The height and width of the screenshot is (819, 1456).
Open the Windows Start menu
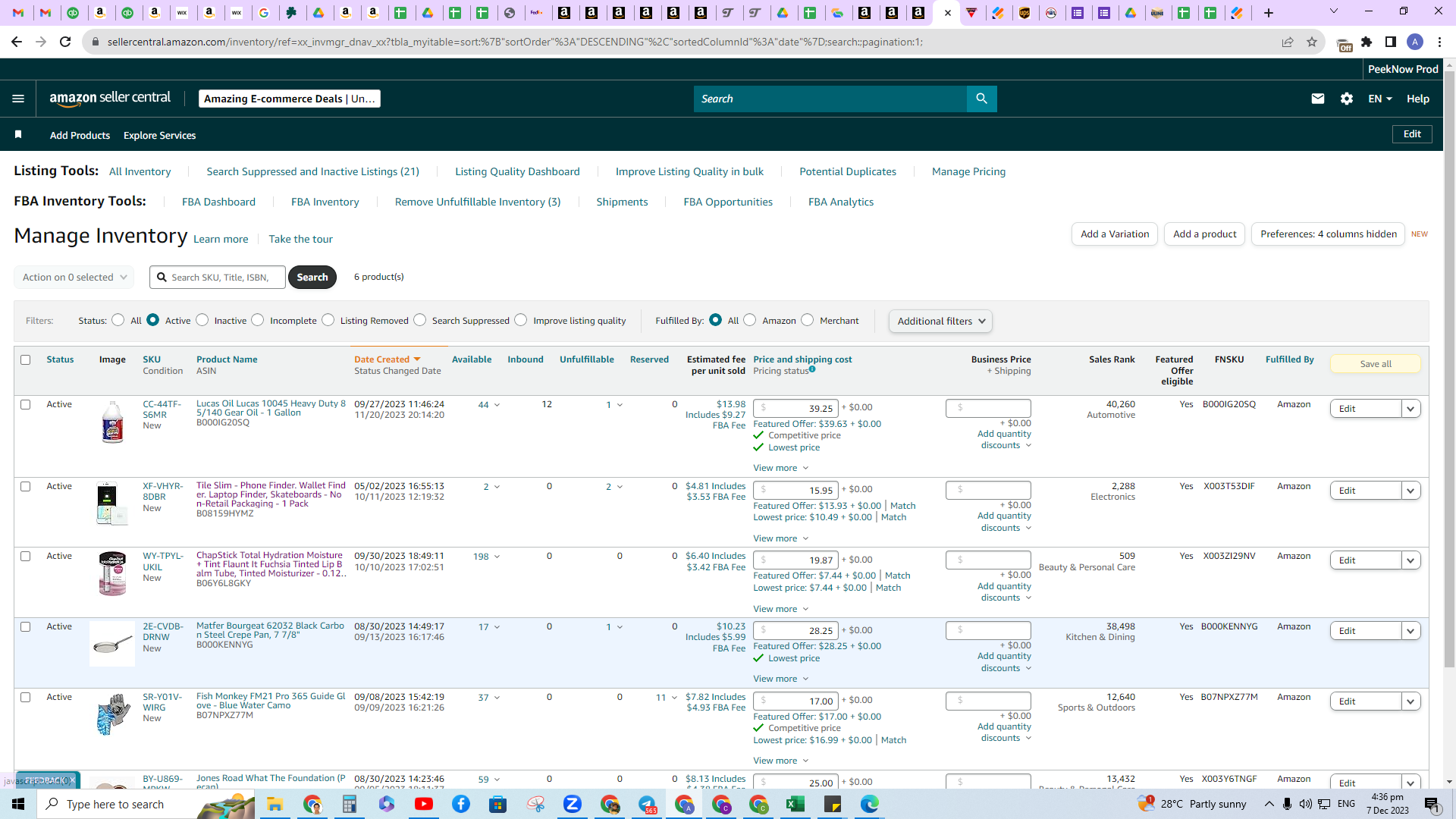coord(18,804)
